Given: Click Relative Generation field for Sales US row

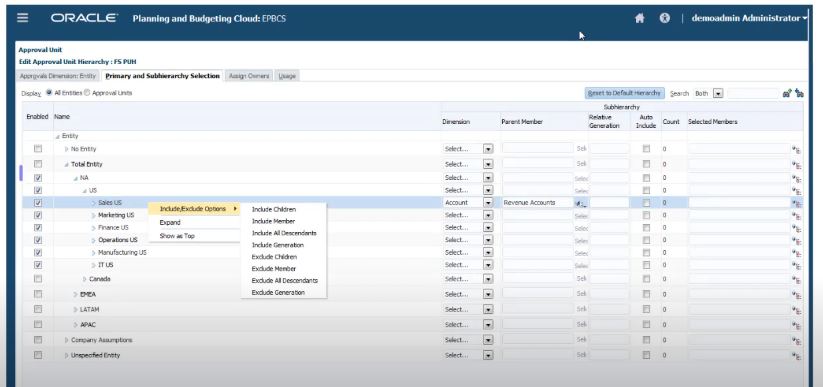Looking at the screenshot, I should pyautogui.click(x=609, y=203).
